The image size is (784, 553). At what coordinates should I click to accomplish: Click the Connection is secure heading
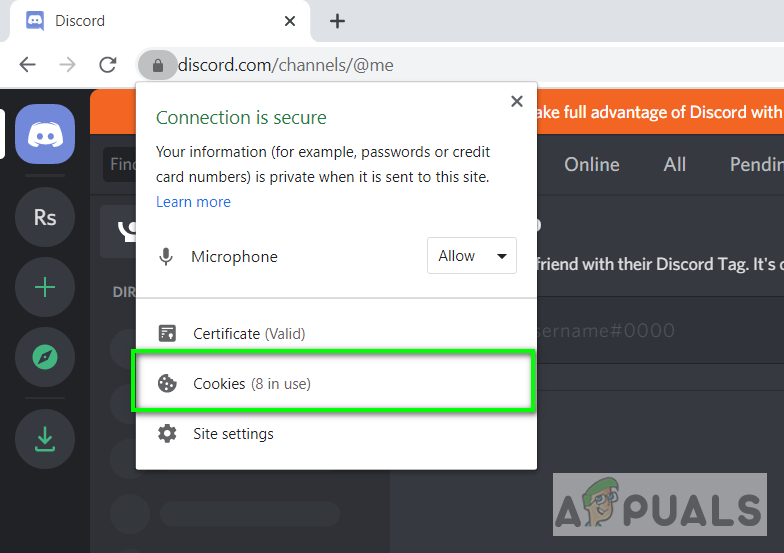pos(241,118)
